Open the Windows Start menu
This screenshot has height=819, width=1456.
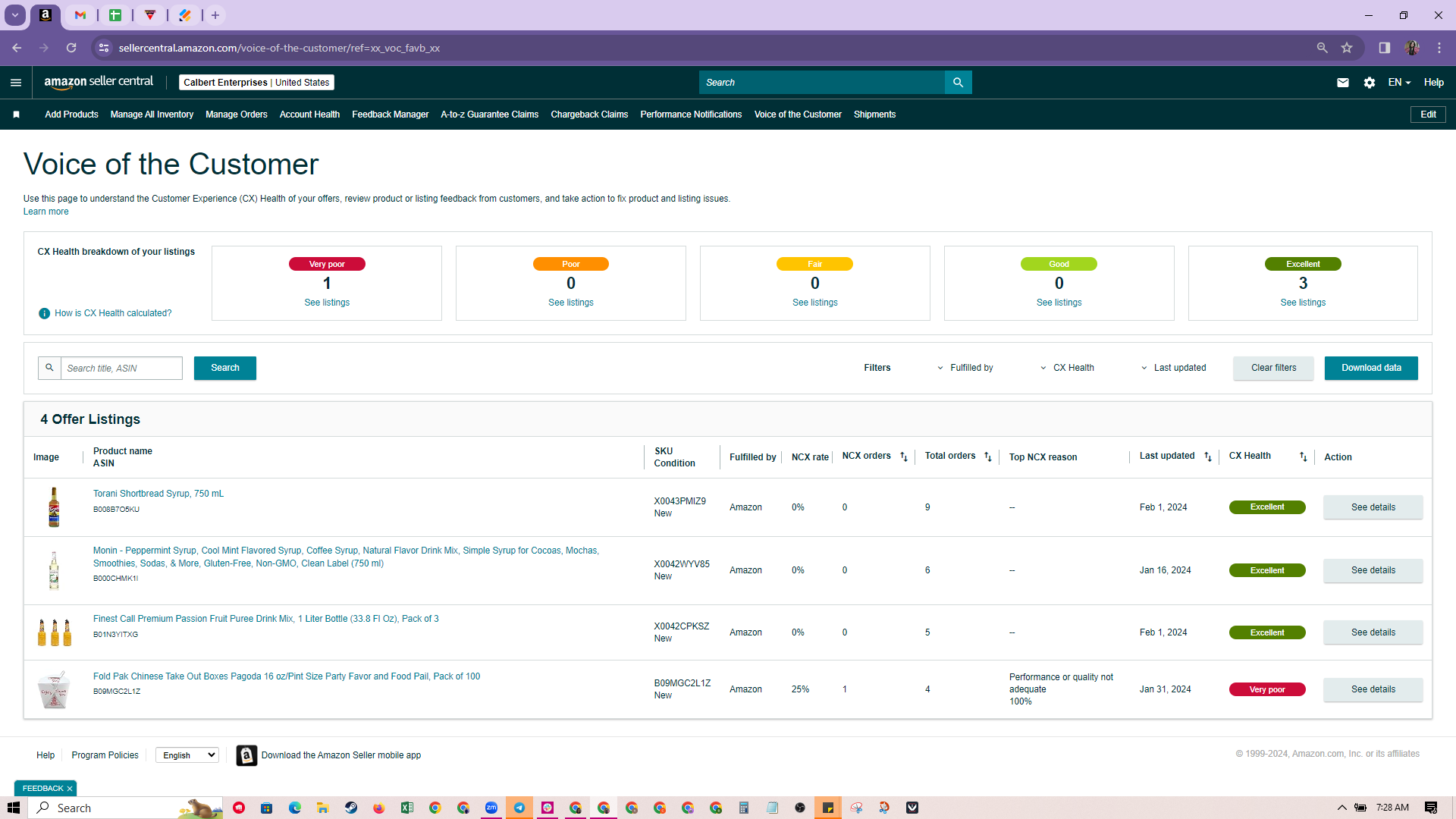[14, 808]
